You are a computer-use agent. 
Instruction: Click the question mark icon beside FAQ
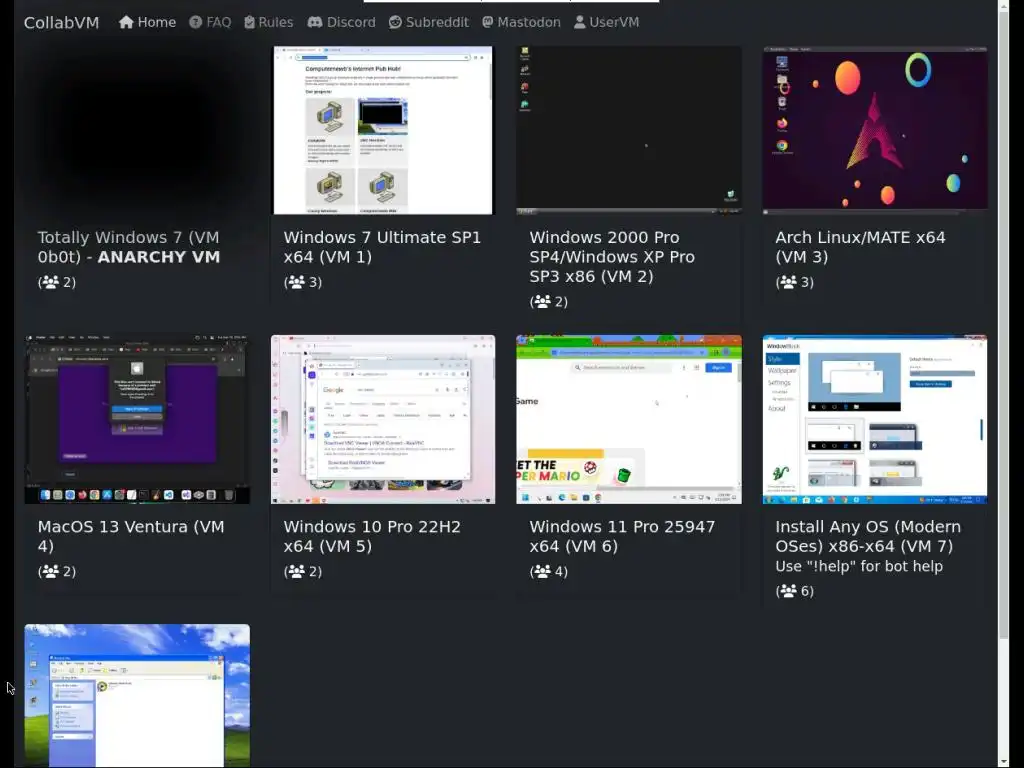pyautogui.click(x=195, y=22)
